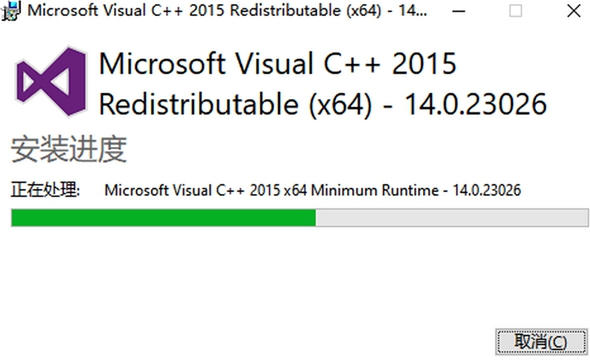This screenshot has width=590, height=362.
Task: Click the grey unfilled part of the progress bar
Action: click(452, 218)
